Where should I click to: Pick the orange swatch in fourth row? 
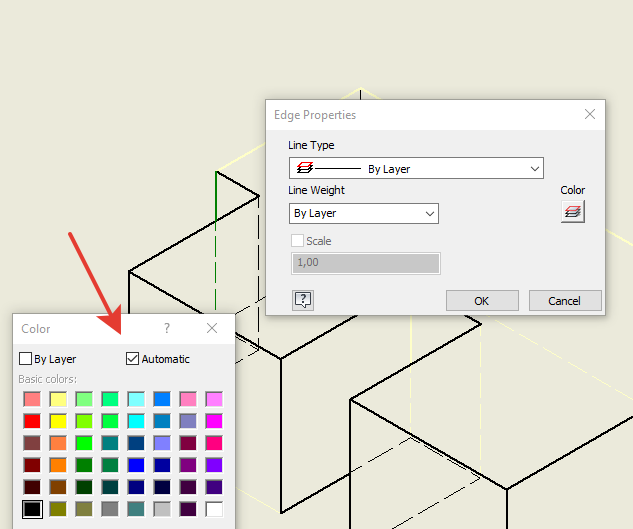pos(58,465)
